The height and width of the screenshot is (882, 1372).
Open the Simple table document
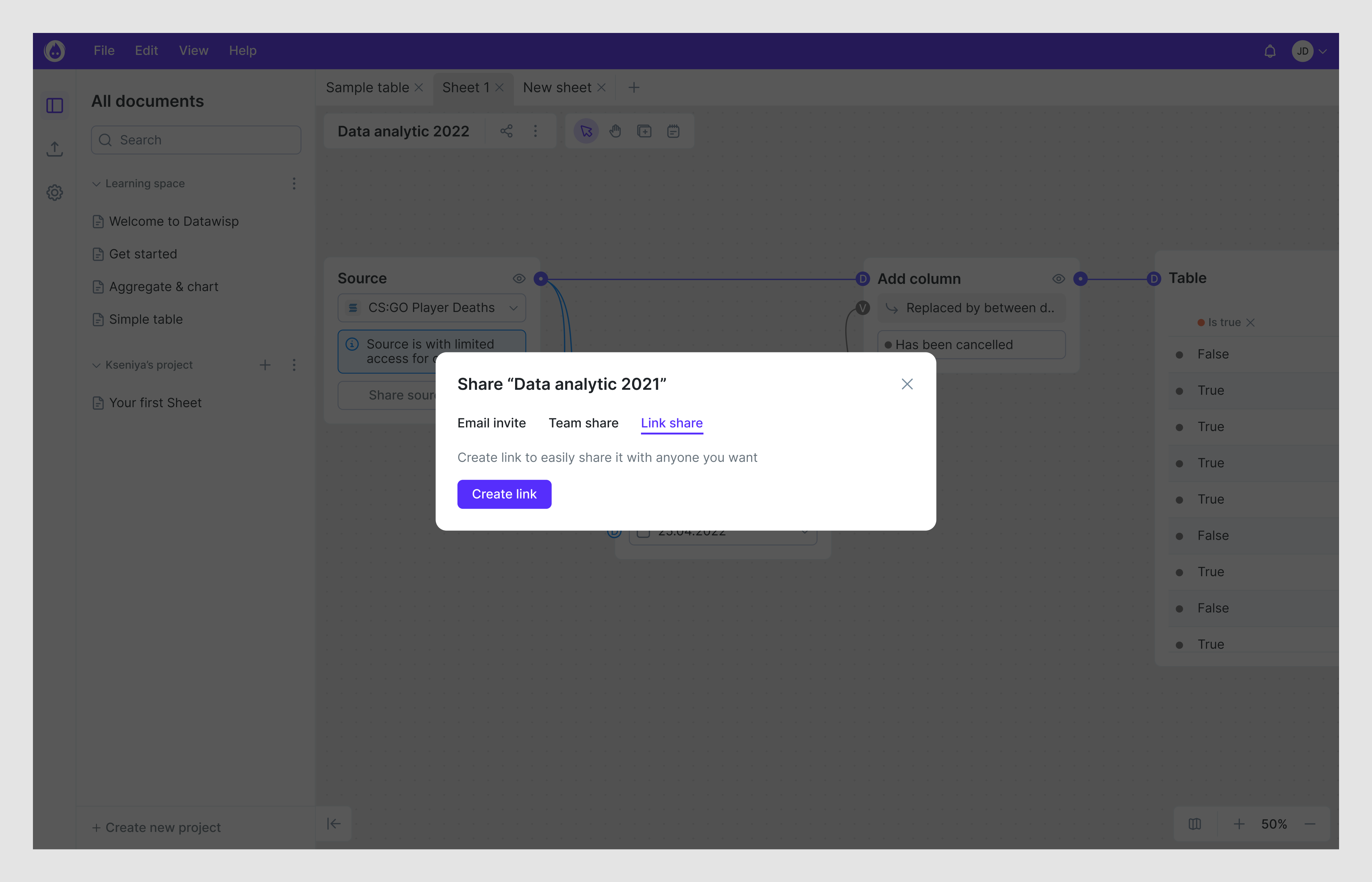pyautogui.click(x=137, y=320)
